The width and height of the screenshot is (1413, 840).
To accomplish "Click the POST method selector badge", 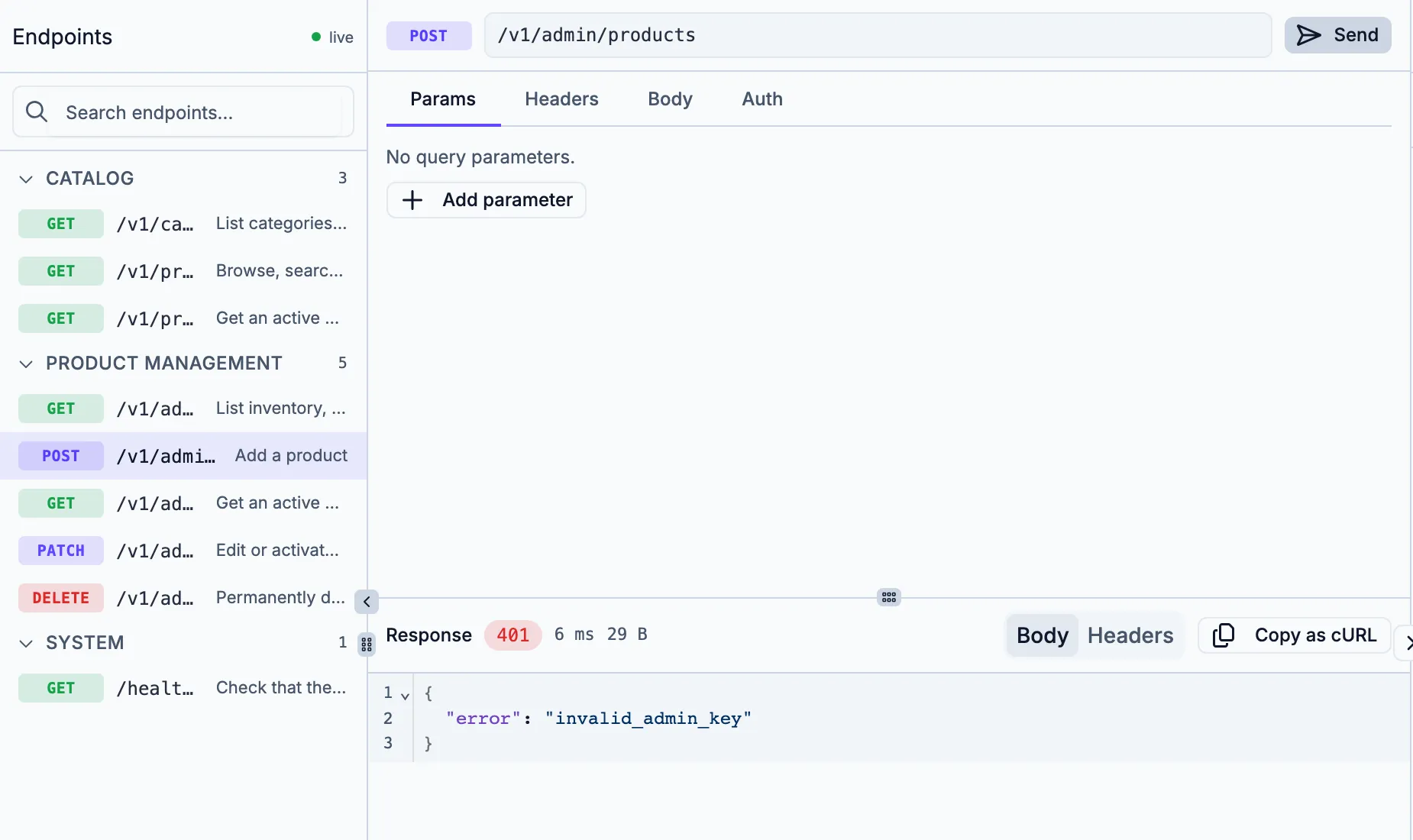I will tap(428, 36).
